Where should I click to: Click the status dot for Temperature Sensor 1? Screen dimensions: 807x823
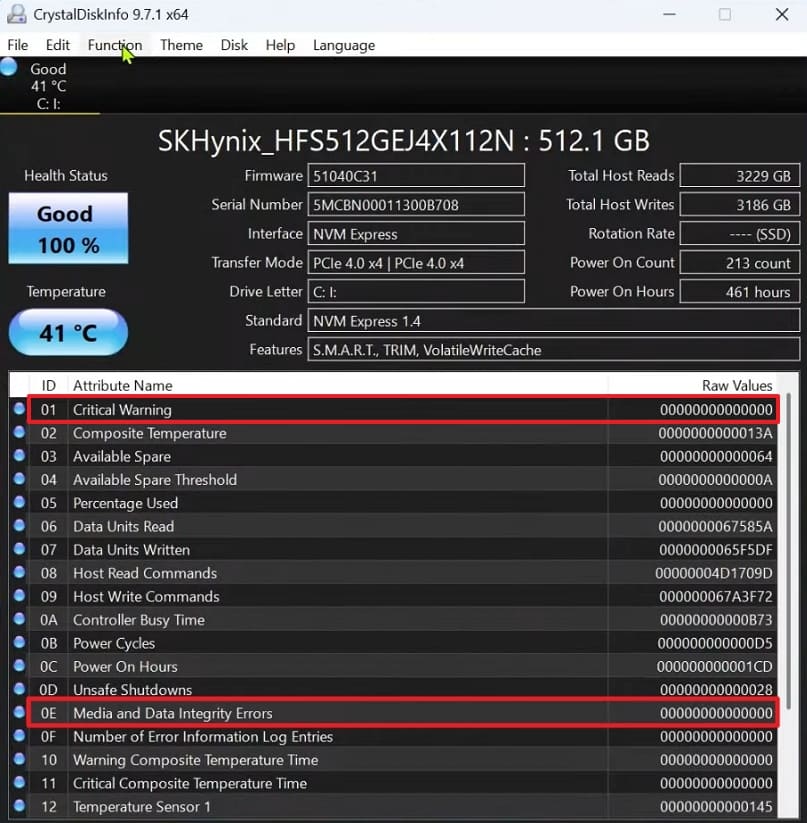coord(19,805)
